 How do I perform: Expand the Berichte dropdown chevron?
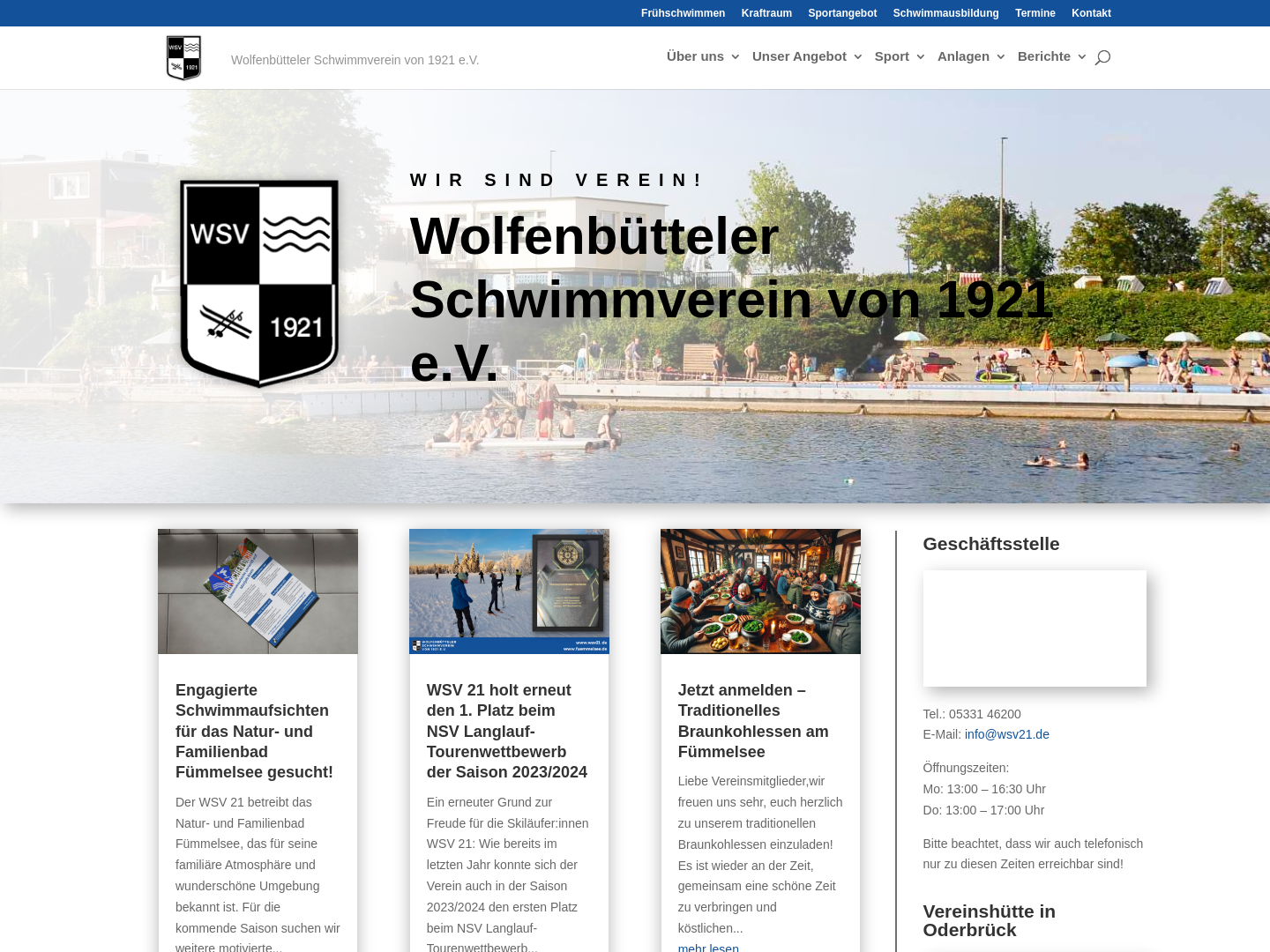1081,56
